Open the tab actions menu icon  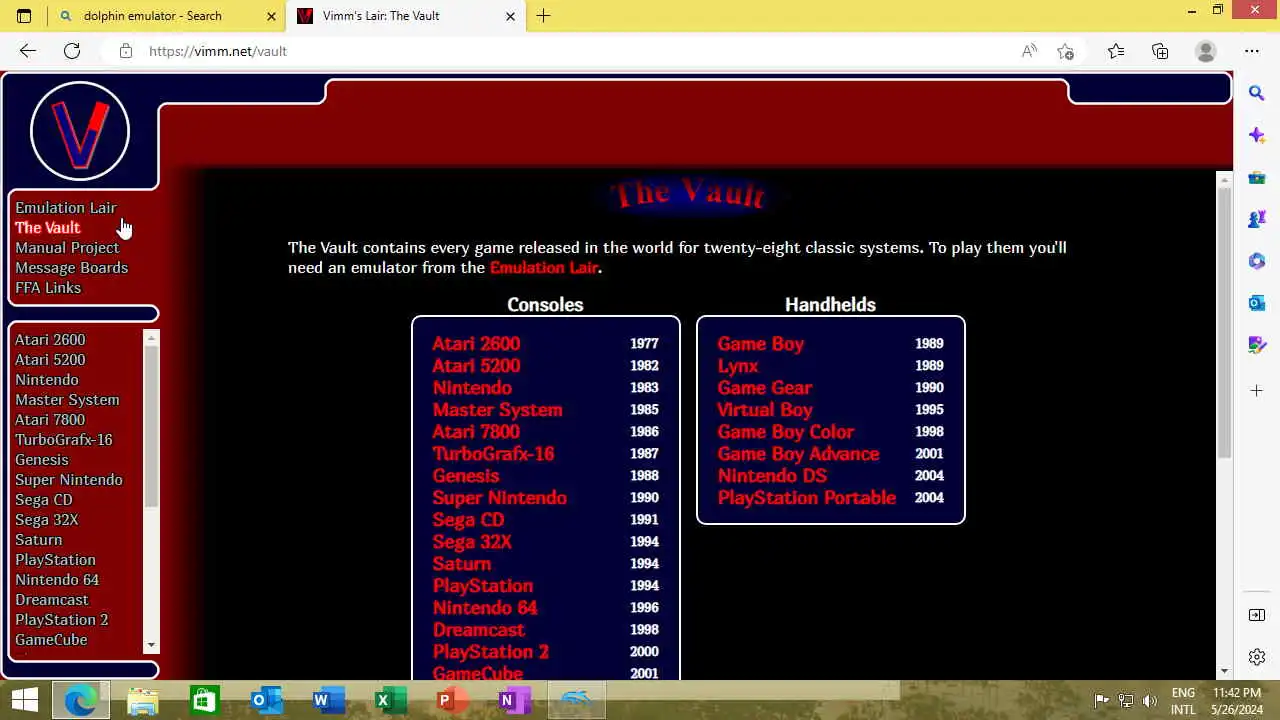(x=24, y=16)
